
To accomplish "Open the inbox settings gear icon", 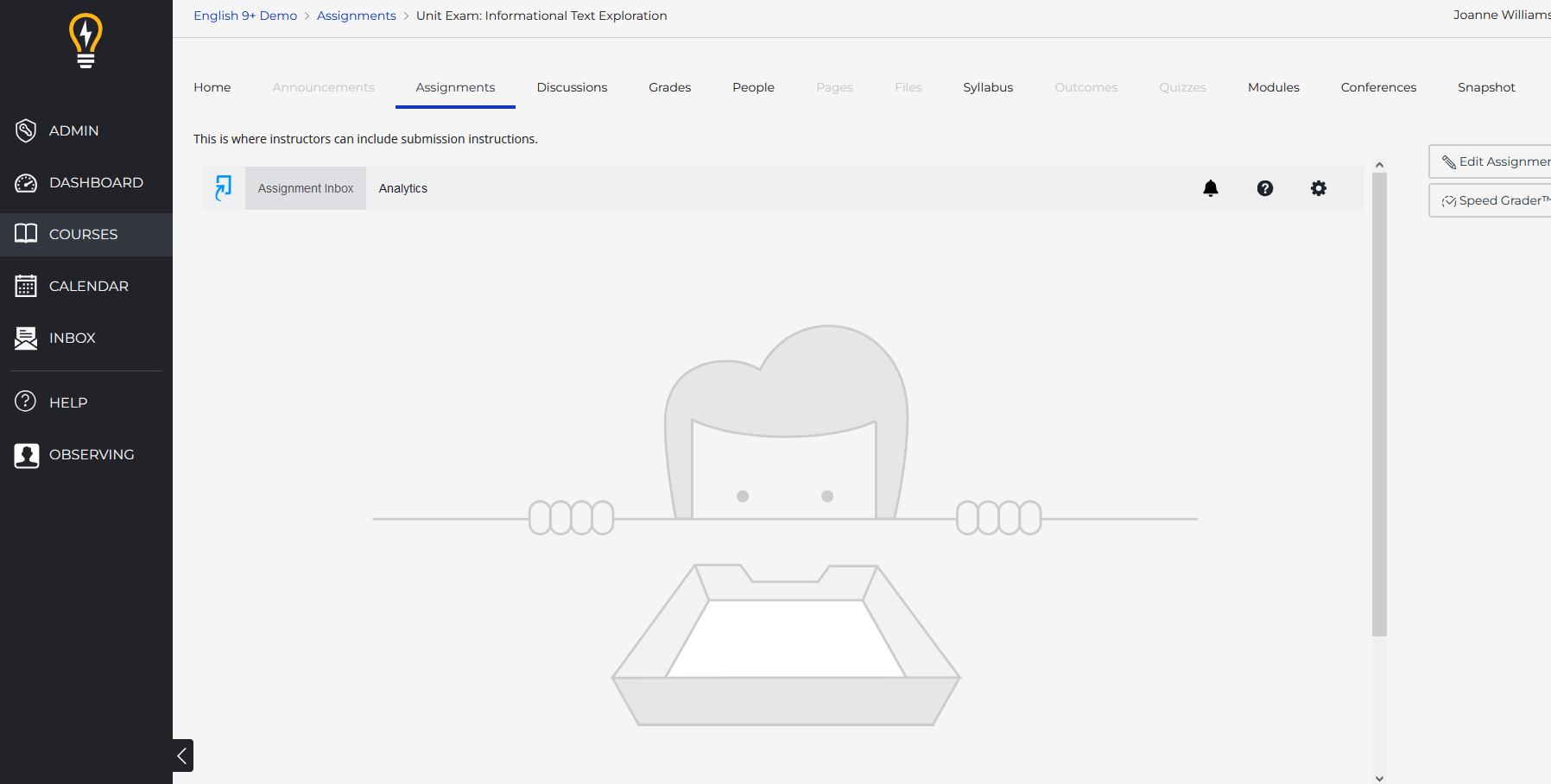I will pyautogui.click(x=1319, y=188).
